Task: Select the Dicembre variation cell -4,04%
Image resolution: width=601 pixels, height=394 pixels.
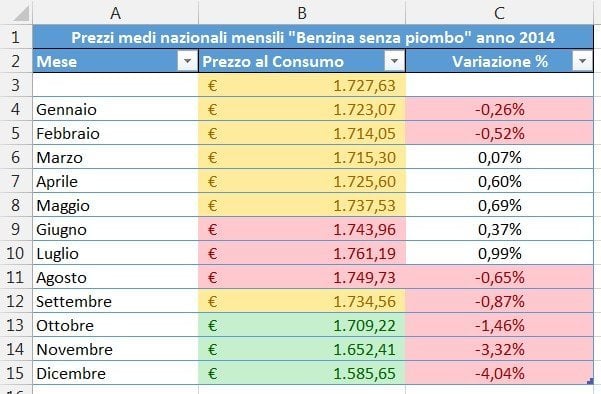Action: [x=499, y=373]
